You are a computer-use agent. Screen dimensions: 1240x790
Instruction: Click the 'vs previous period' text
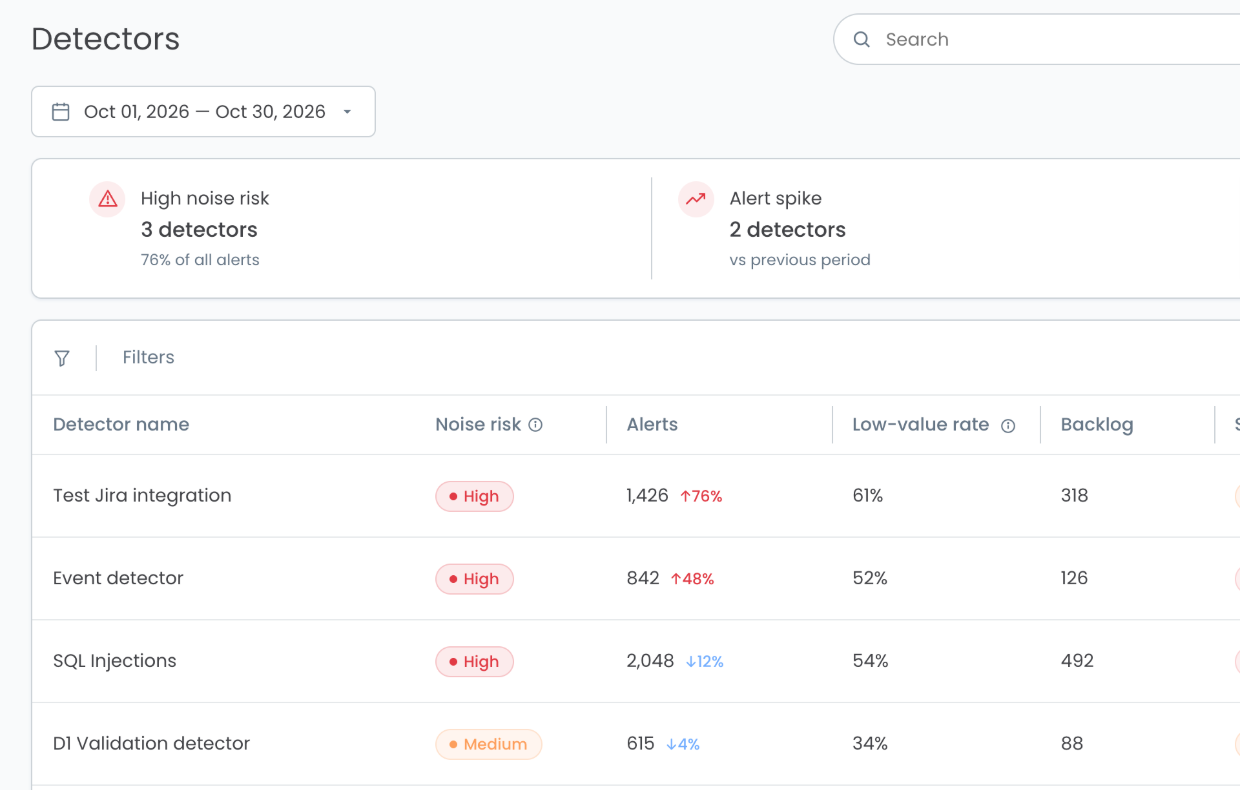[x=800, y=260]
